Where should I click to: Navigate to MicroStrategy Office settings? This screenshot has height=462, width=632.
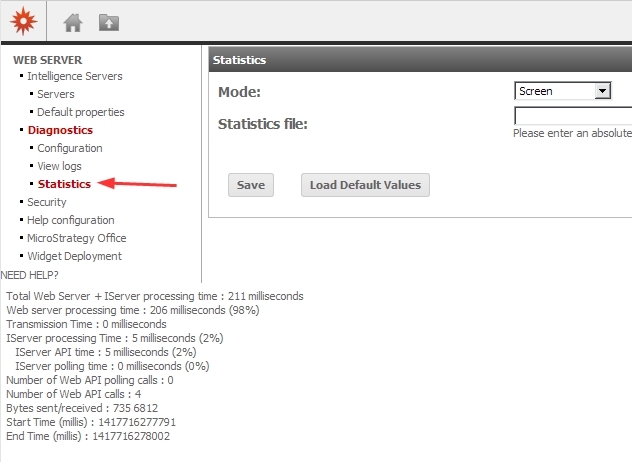tap(76, 238)
